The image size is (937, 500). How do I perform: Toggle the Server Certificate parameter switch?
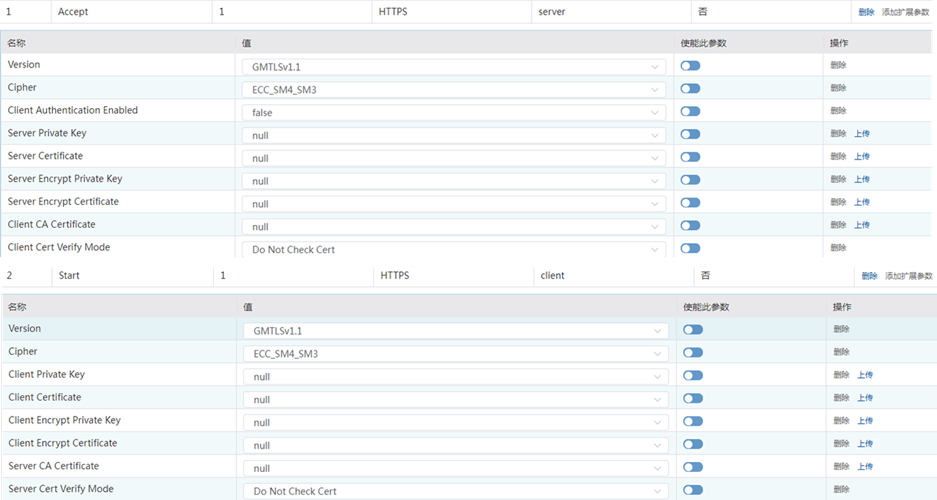coord(690,157)
